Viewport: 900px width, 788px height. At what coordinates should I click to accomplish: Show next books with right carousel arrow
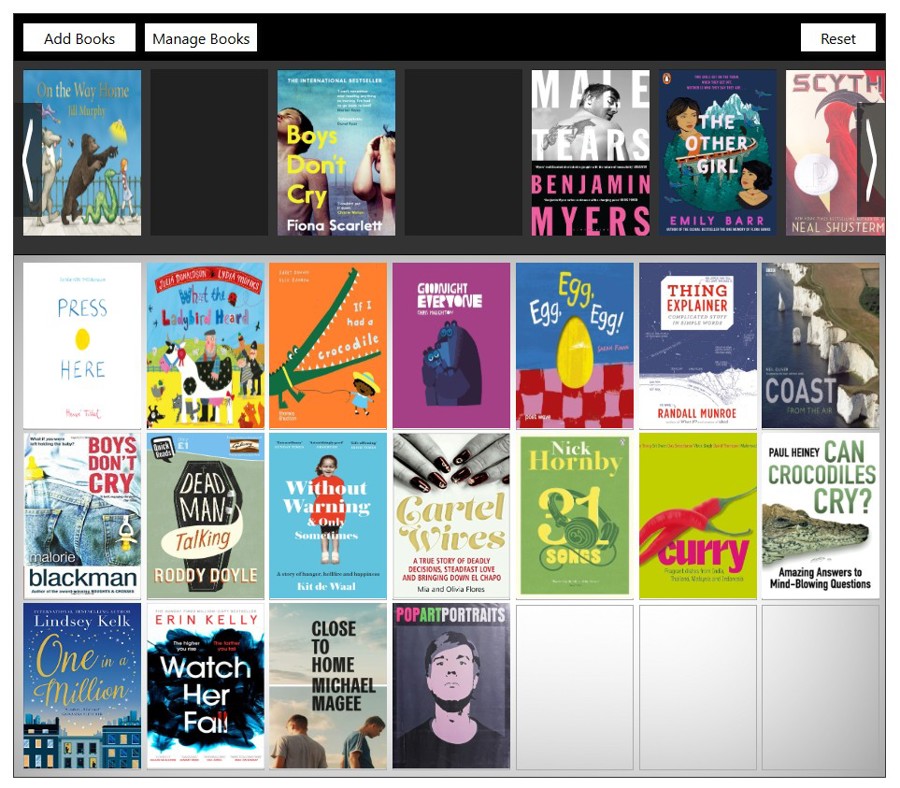point(871,160)
